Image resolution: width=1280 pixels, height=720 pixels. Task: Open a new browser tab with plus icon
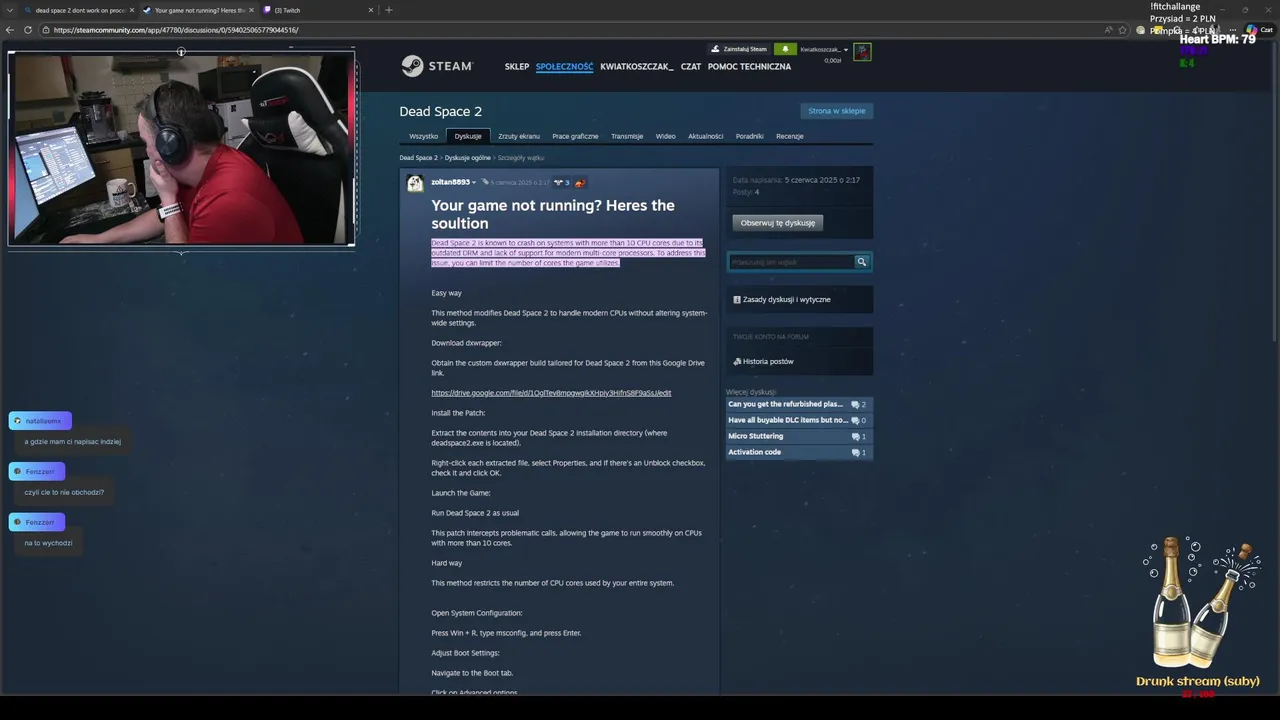(389, 10)
